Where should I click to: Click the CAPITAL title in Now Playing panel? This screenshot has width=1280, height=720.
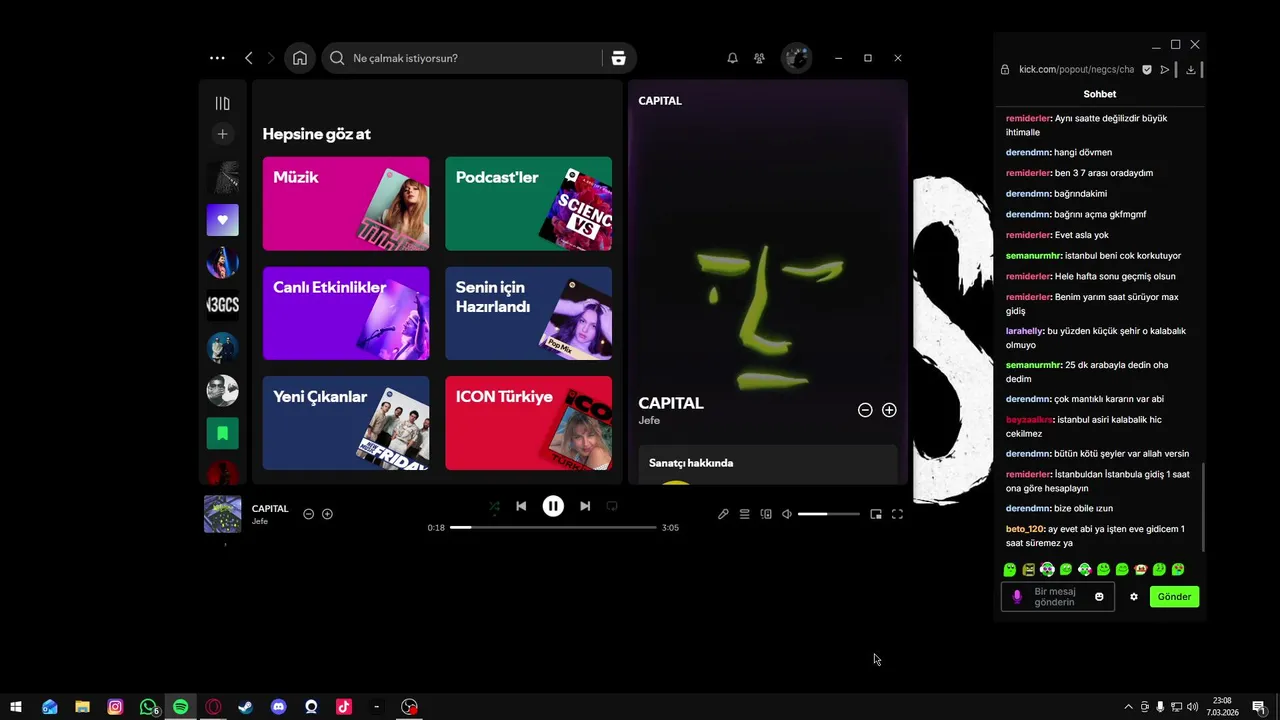[671, 403]
